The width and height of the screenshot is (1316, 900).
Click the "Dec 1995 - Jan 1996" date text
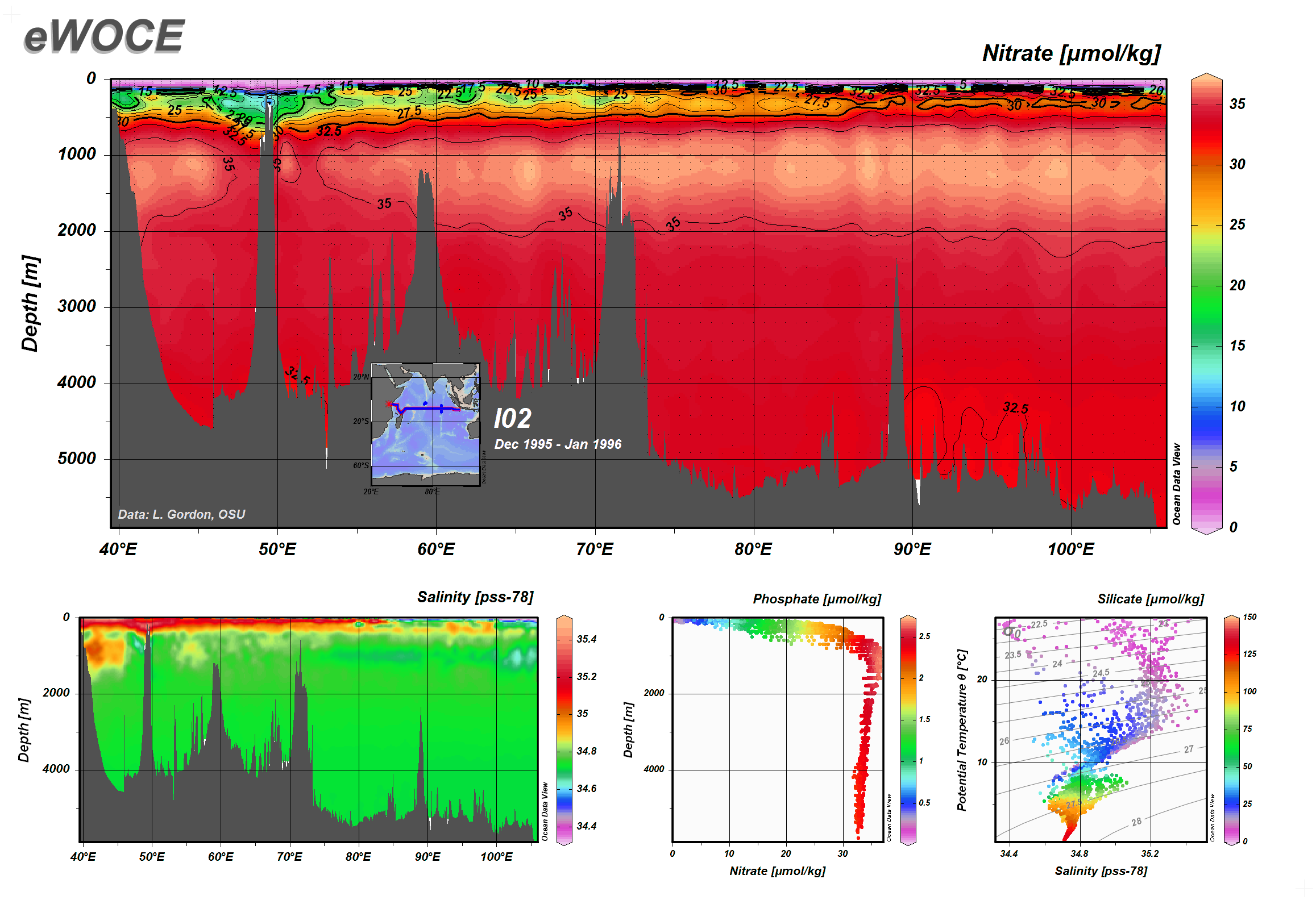558,444
